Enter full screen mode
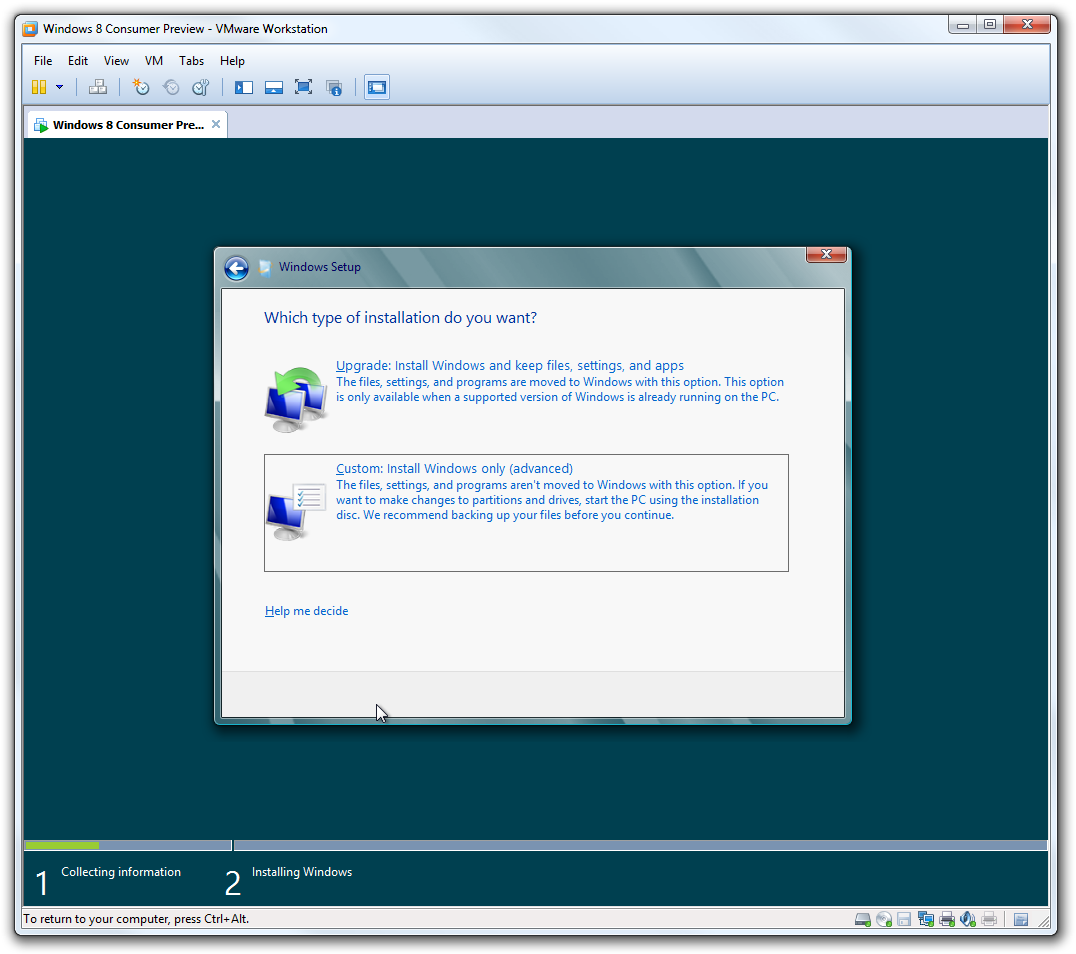Viewport: 1076px width, 954px height. (303, 87)
